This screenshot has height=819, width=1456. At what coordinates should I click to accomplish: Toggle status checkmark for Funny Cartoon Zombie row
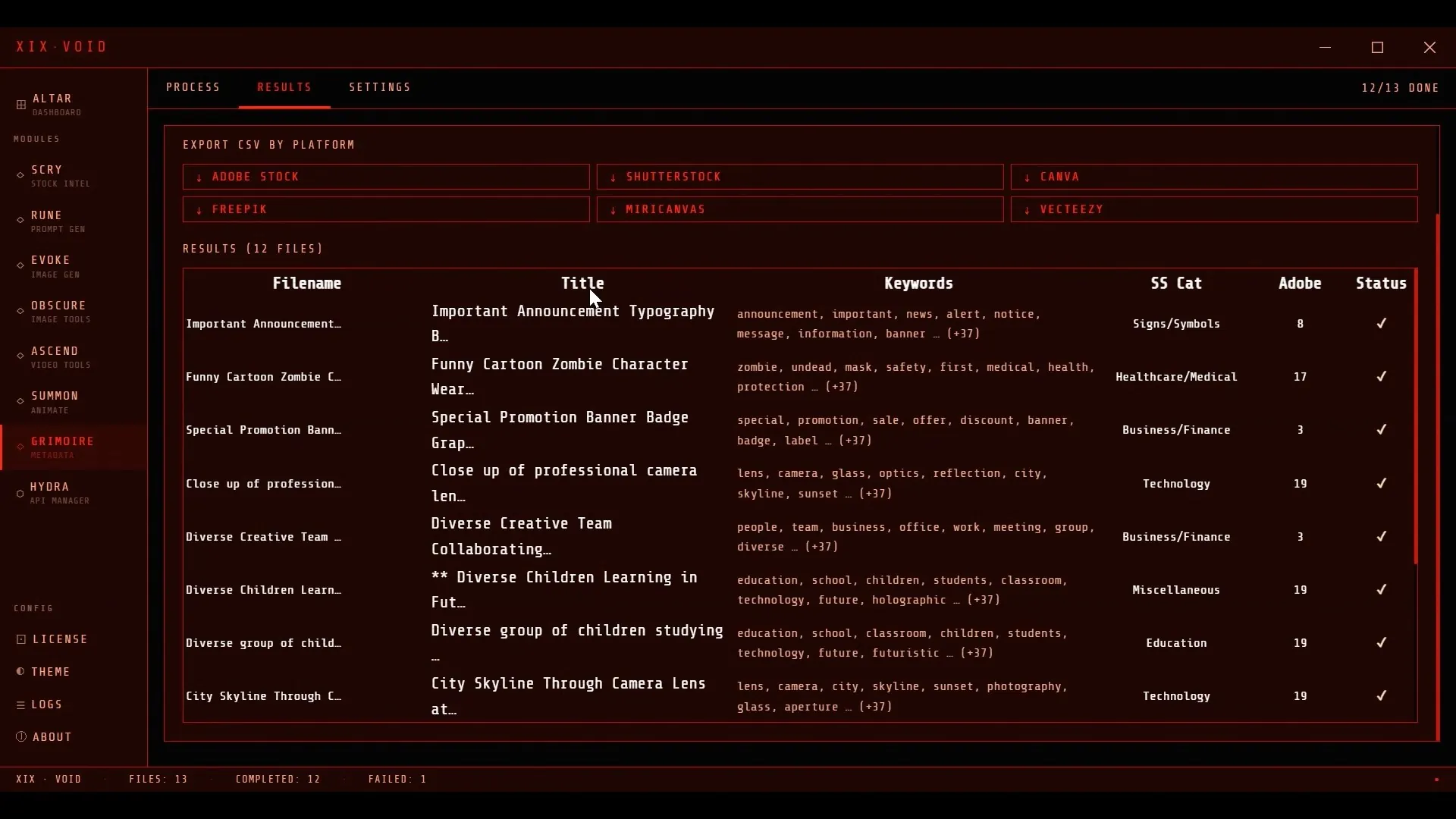tap(1380, 376)
